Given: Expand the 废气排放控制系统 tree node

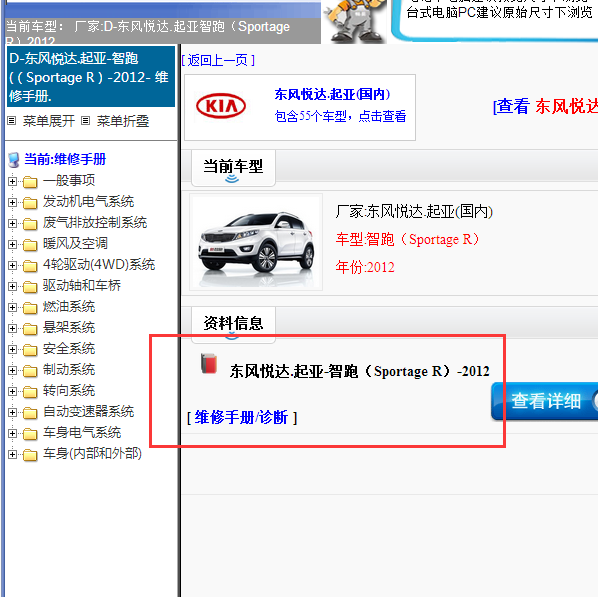Looking at the screenshot, I should pos(12,223).
